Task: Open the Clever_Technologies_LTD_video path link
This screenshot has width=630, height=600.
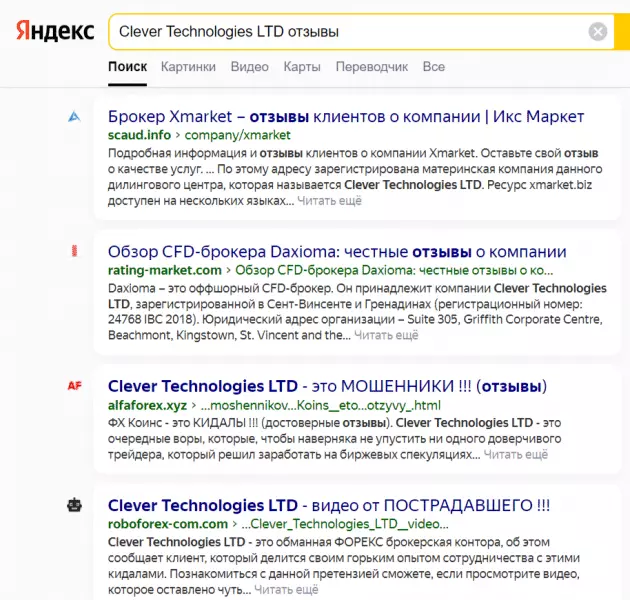Action: click(x=345, y=524)
